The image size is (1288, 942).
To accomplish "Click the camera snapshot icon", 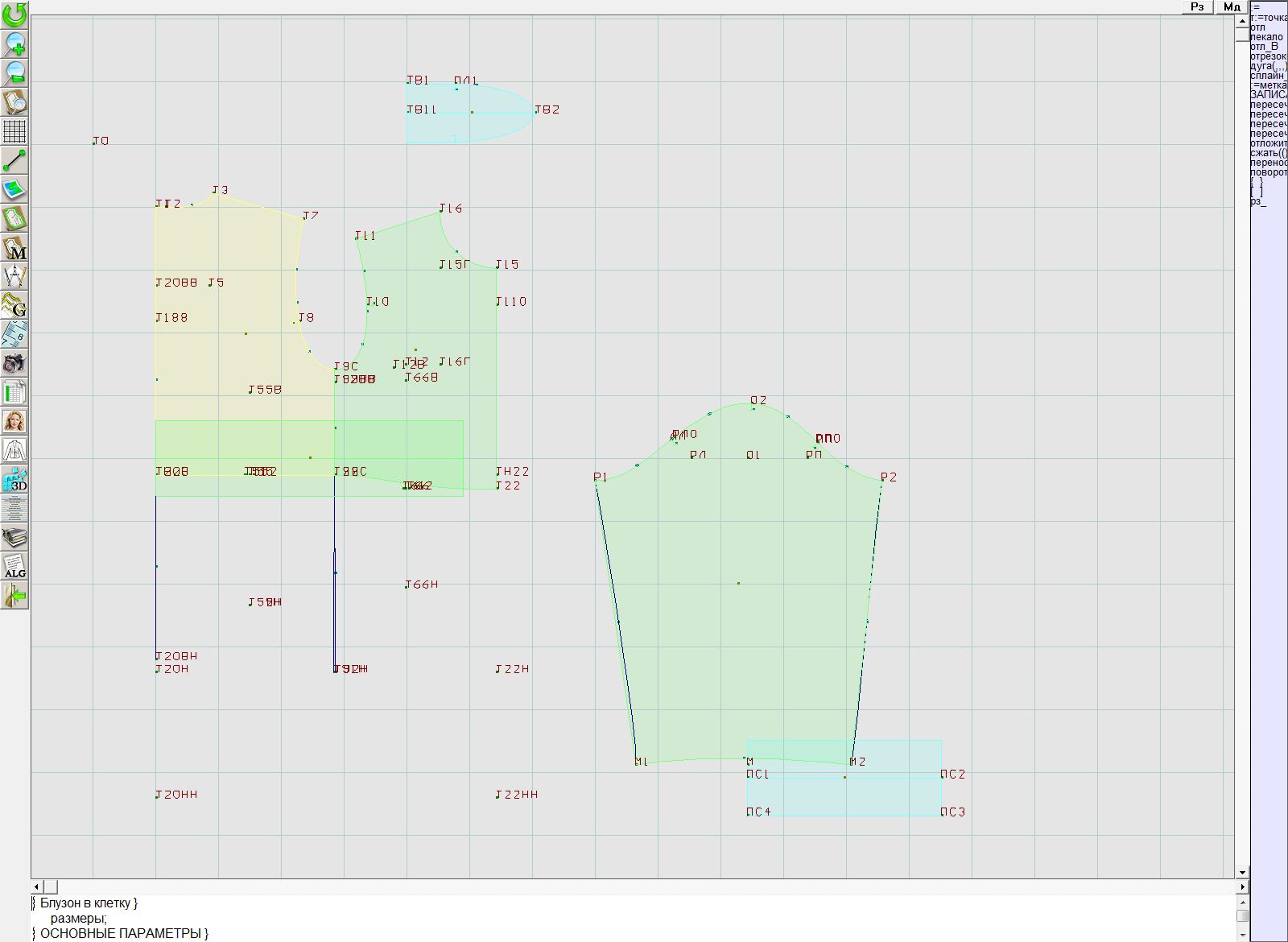I will point(14,363).
